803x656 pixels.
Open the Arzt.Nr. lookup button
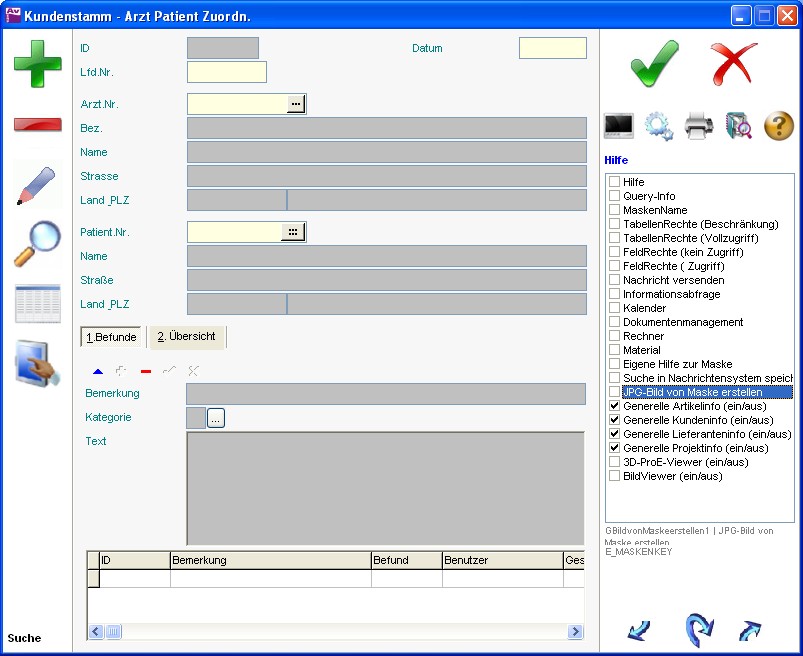tap(295, 104)
